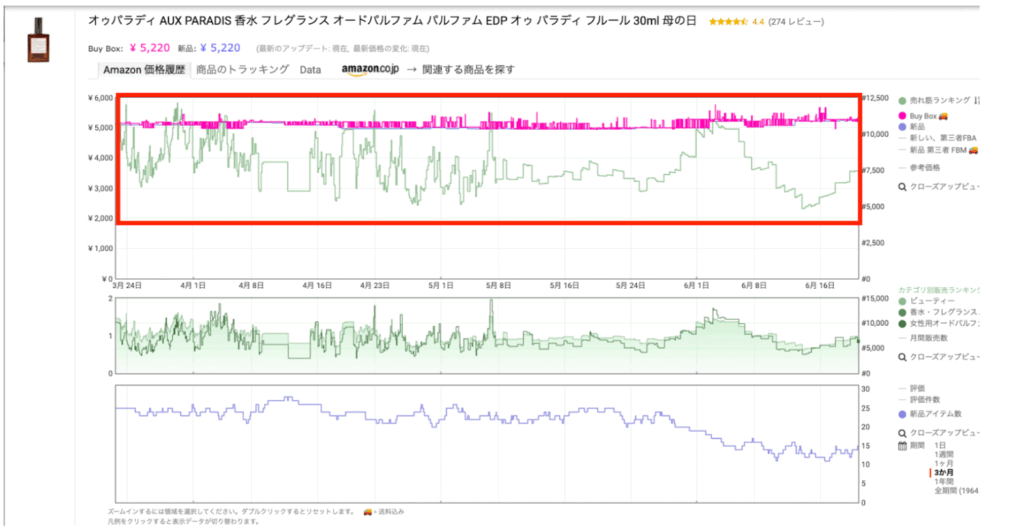Open the 商品のトラッキング tab

(x=243, y=70)
